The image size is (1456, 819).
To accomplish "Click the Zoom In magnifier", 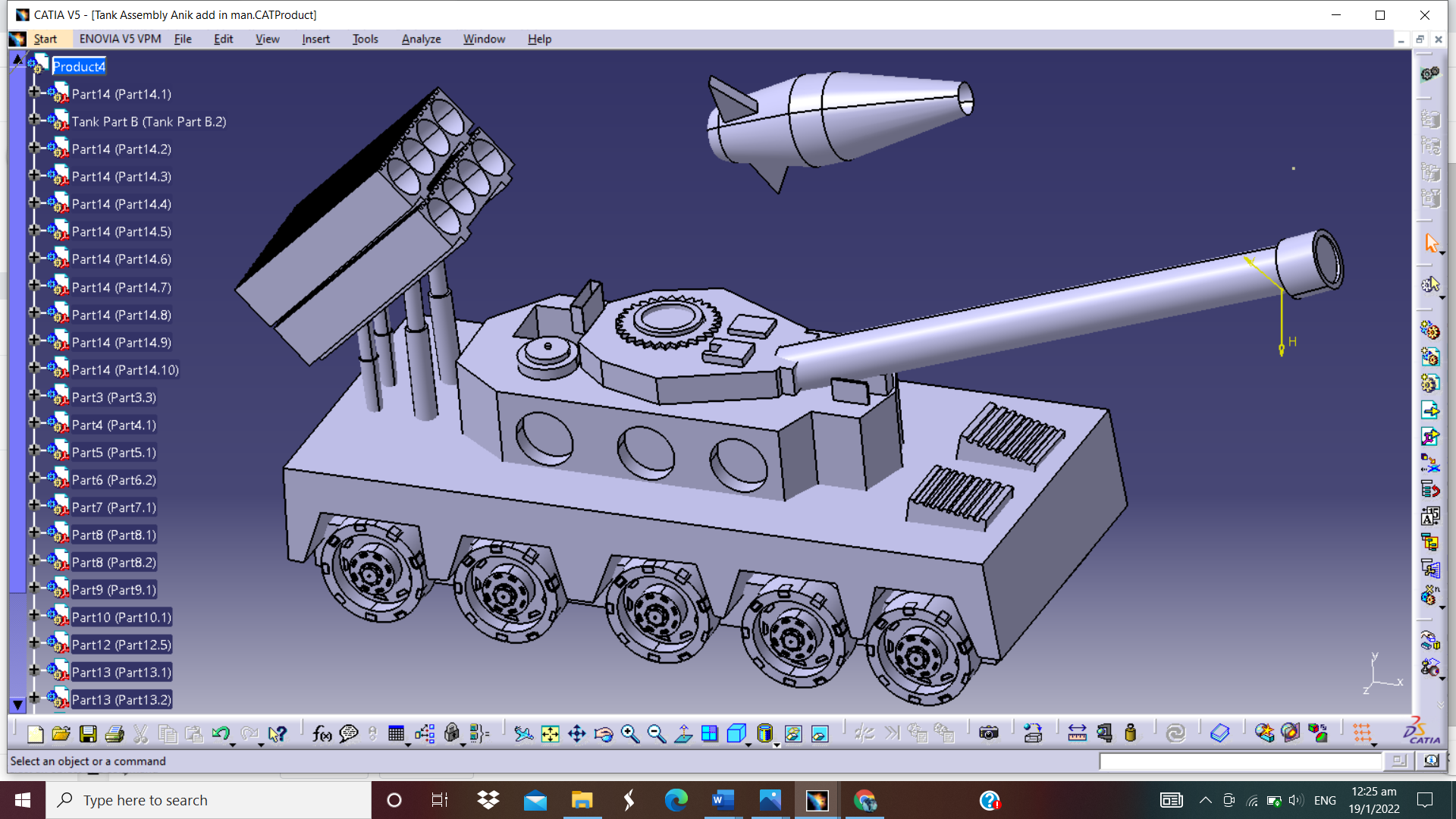I will [x=629, y=733].
